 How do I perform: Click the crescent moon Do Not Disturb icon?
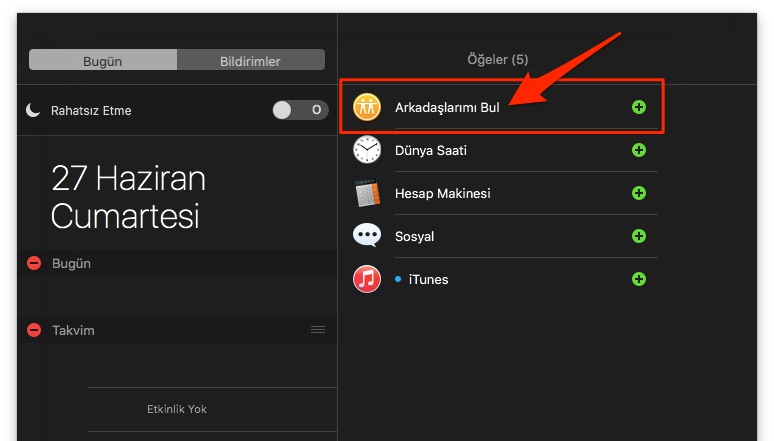[x=34, y=110]
